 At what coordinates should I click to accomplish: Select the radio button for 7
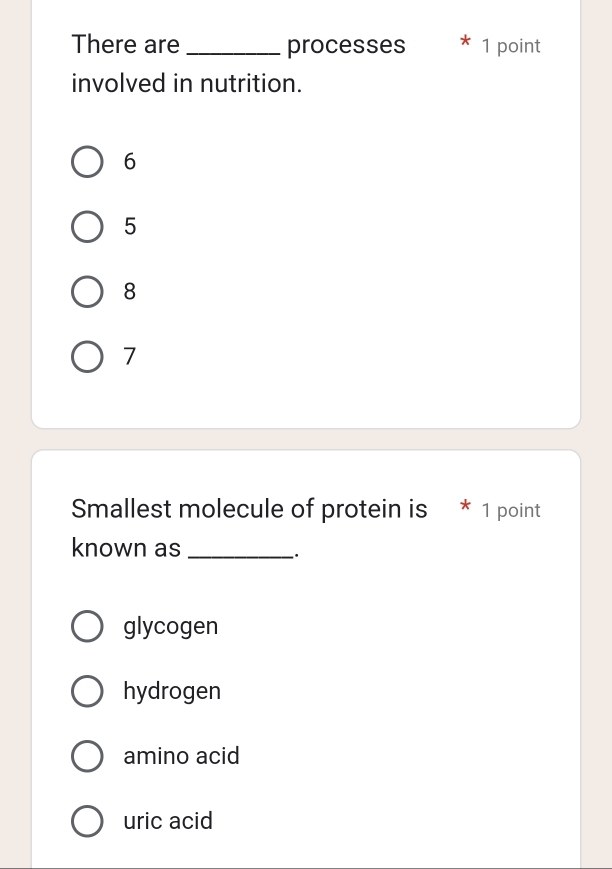click(x=87, y=356)
